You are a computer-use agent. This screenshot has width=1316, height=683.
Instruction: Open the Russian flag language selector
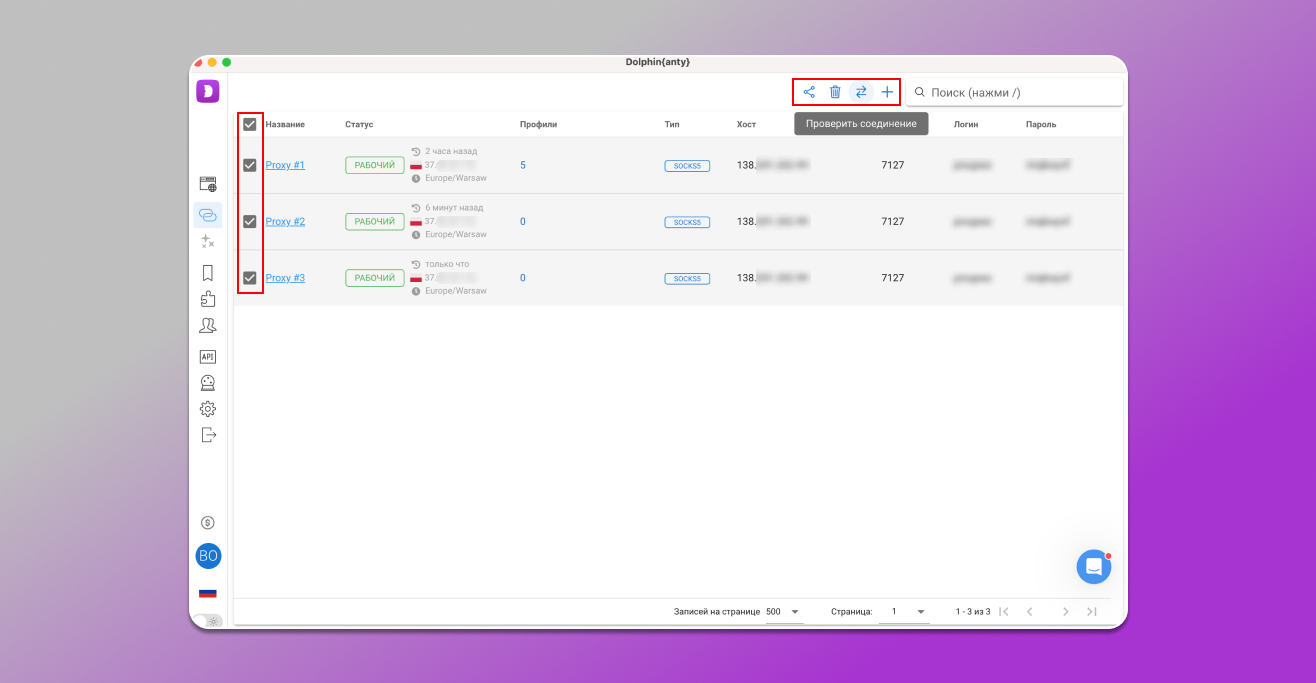click(x=208, y=593)
